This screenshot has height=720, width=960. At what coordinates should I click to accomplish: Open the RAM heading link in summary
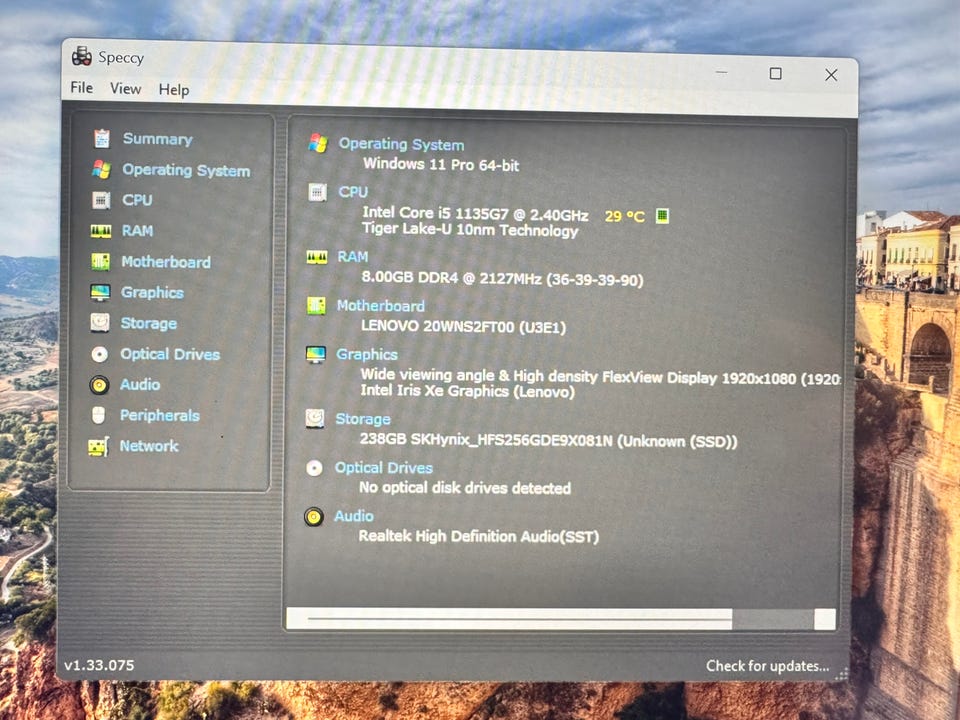[353, 257]
